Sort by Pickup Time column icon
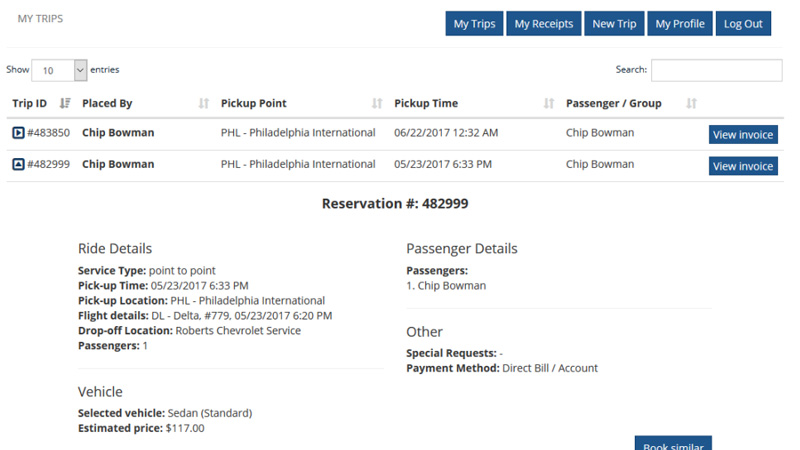Screen dimensions: 800x450 pos(548,103)
